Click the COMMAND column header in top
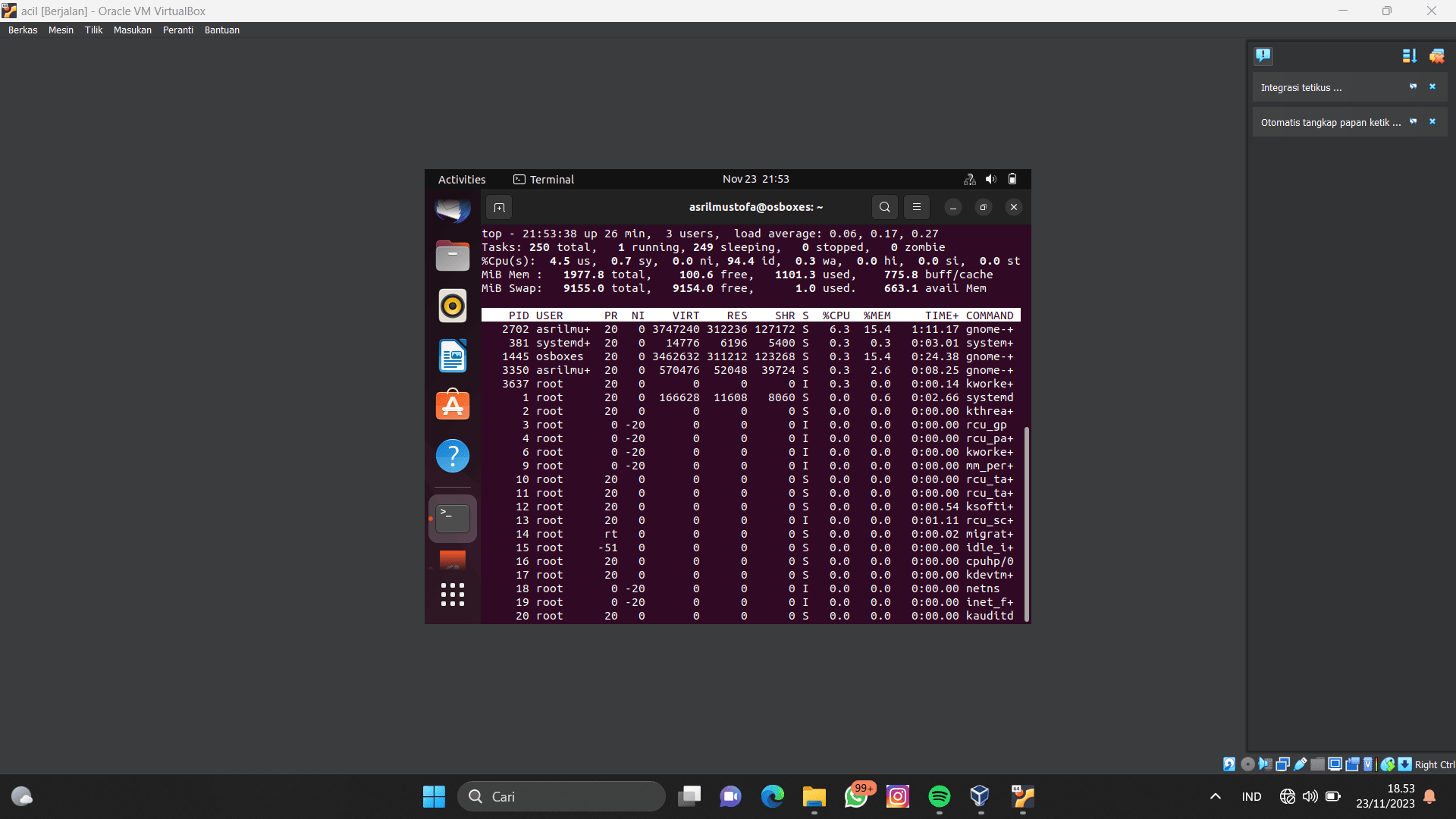 (x=990, y=315)
